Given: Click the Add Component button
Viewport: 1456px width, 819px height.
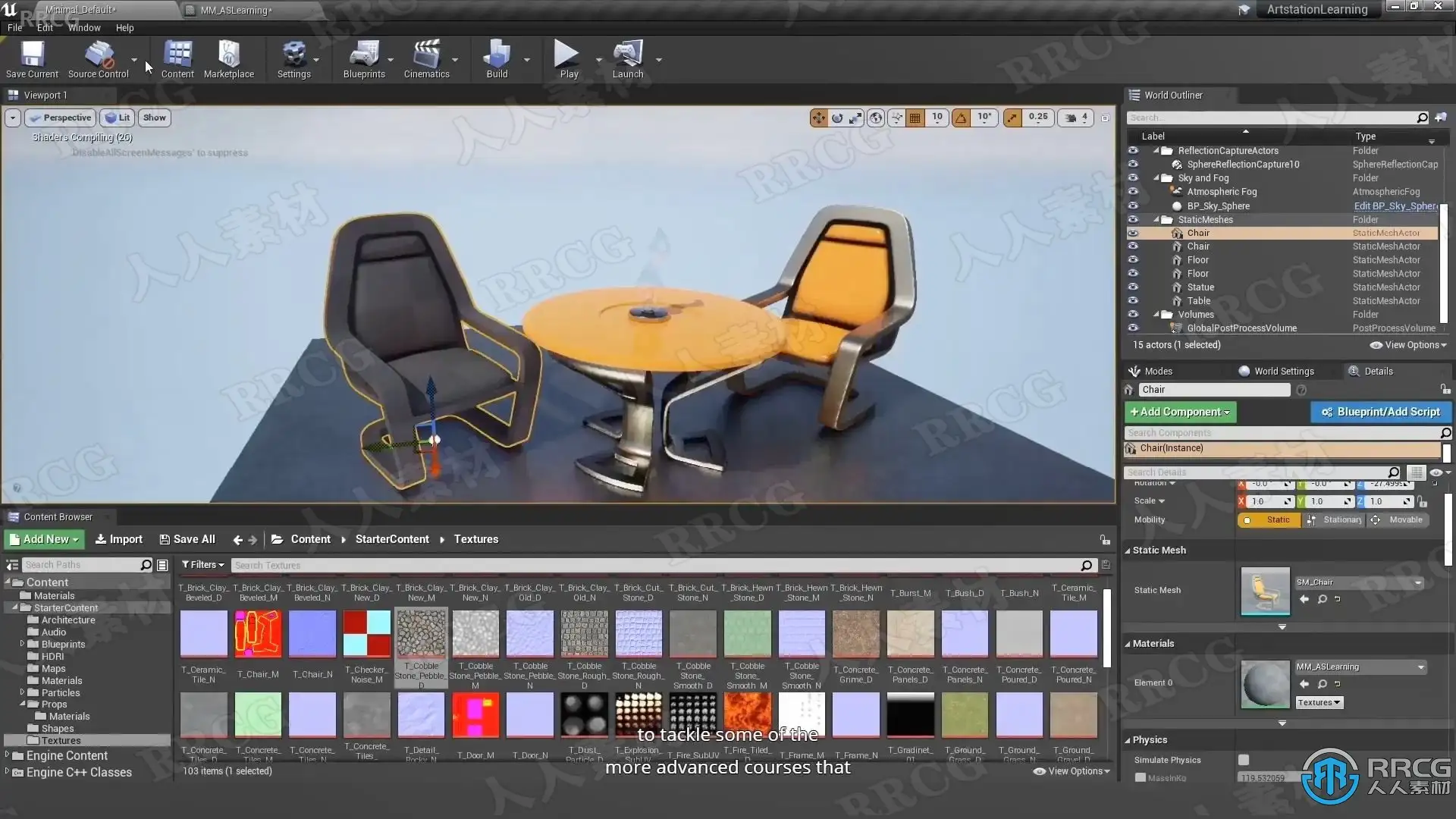Looking at the screenshot, I should click(x=1180, y=412).
